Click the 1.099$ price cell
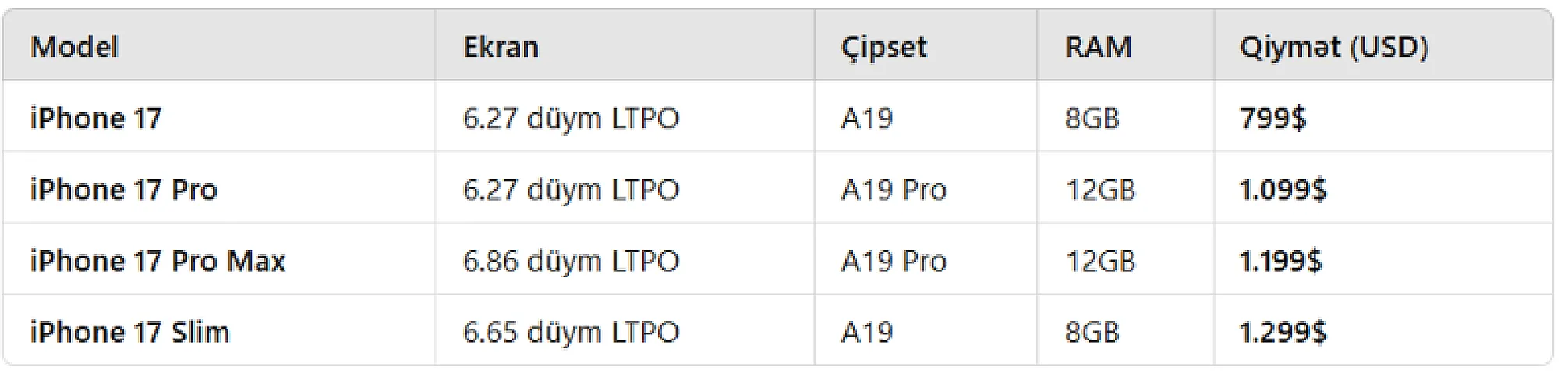This screenshot has height=374, width=1568. coord(1283,189)
